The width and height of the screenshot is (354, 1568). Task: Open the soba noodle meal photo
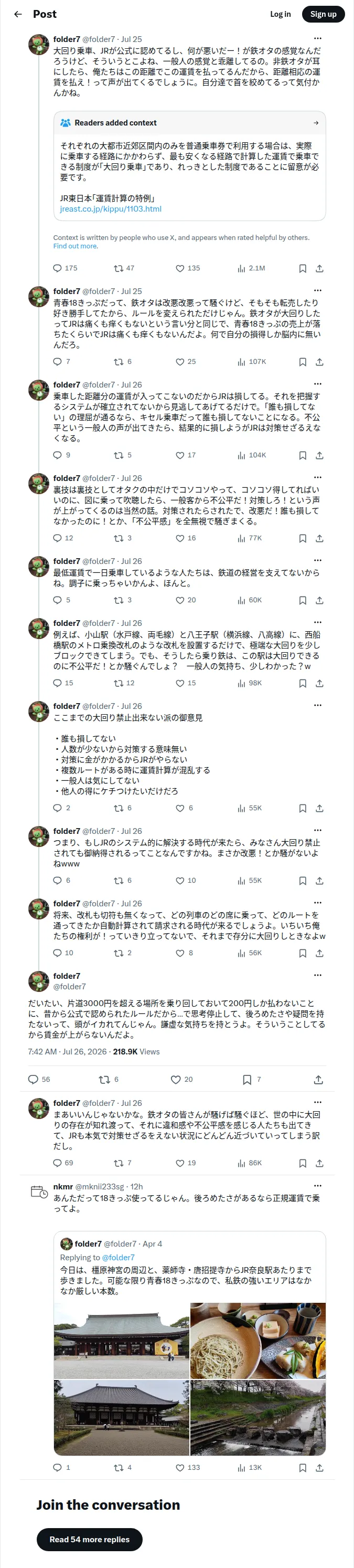click(x=258, y=1341)
